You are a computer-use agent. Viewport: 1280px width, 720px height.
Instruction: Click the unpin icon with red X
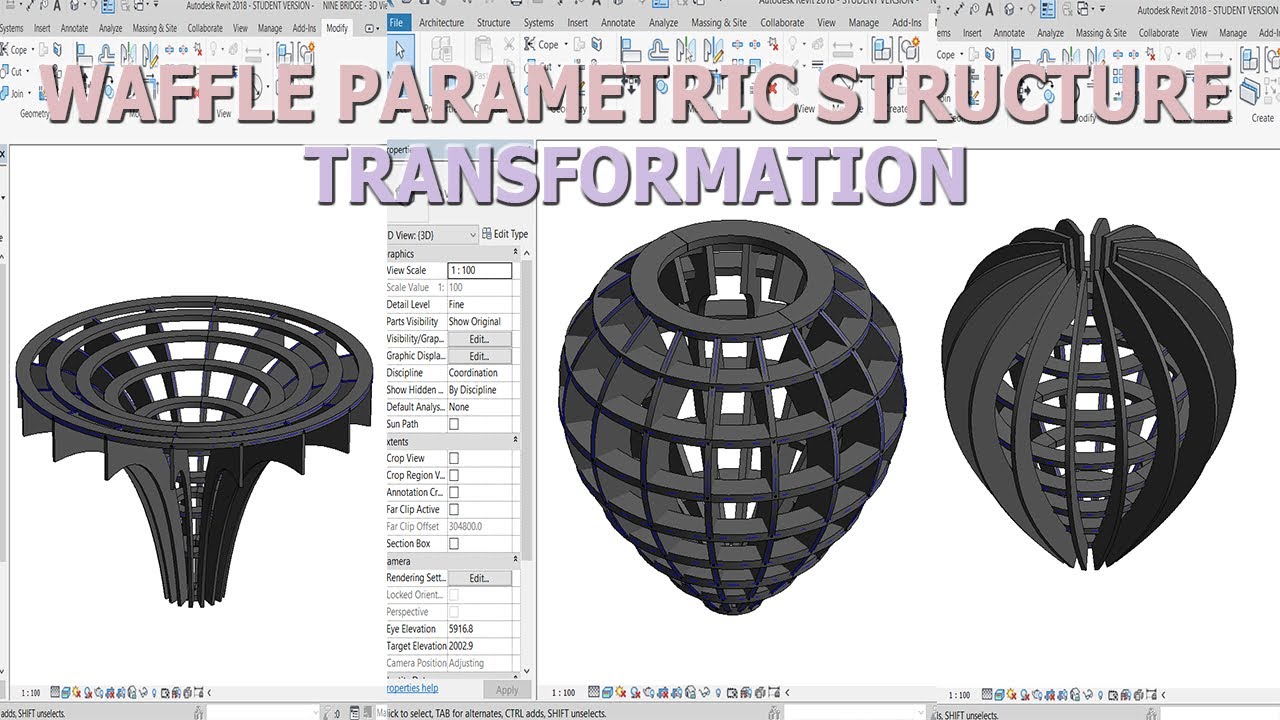[x=774, y=45]
